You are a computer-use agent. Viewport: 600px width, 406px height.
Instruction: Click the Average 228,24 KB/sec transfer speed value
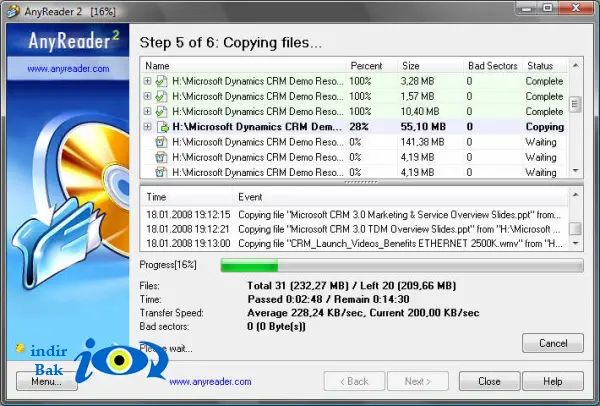tap(363, 313)
